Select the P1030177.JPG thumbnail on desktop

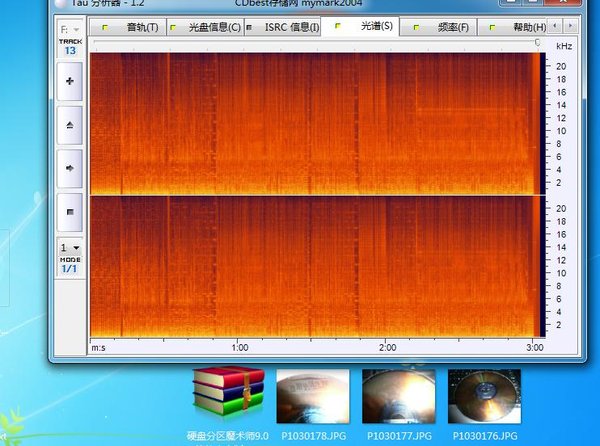399,396
